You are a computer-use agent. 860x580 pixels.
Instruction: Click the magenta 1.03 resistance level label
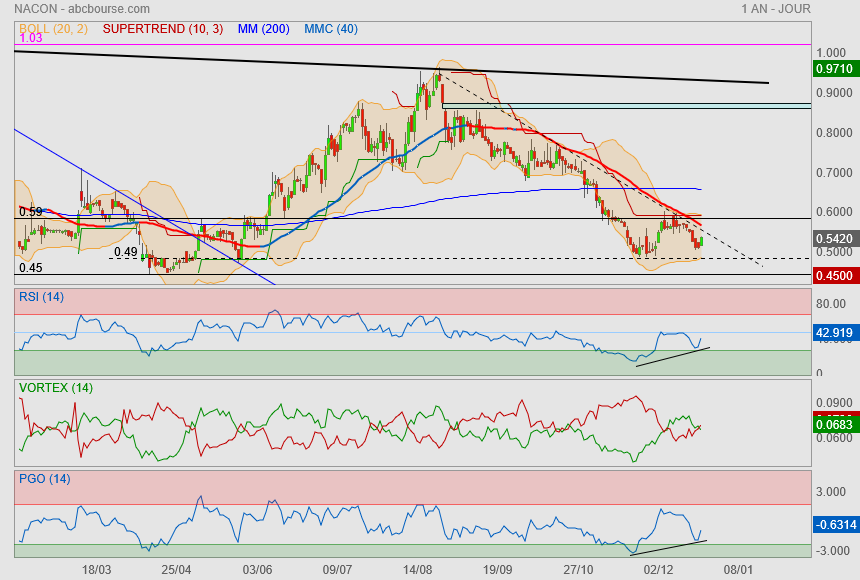[x=30, y=38]
